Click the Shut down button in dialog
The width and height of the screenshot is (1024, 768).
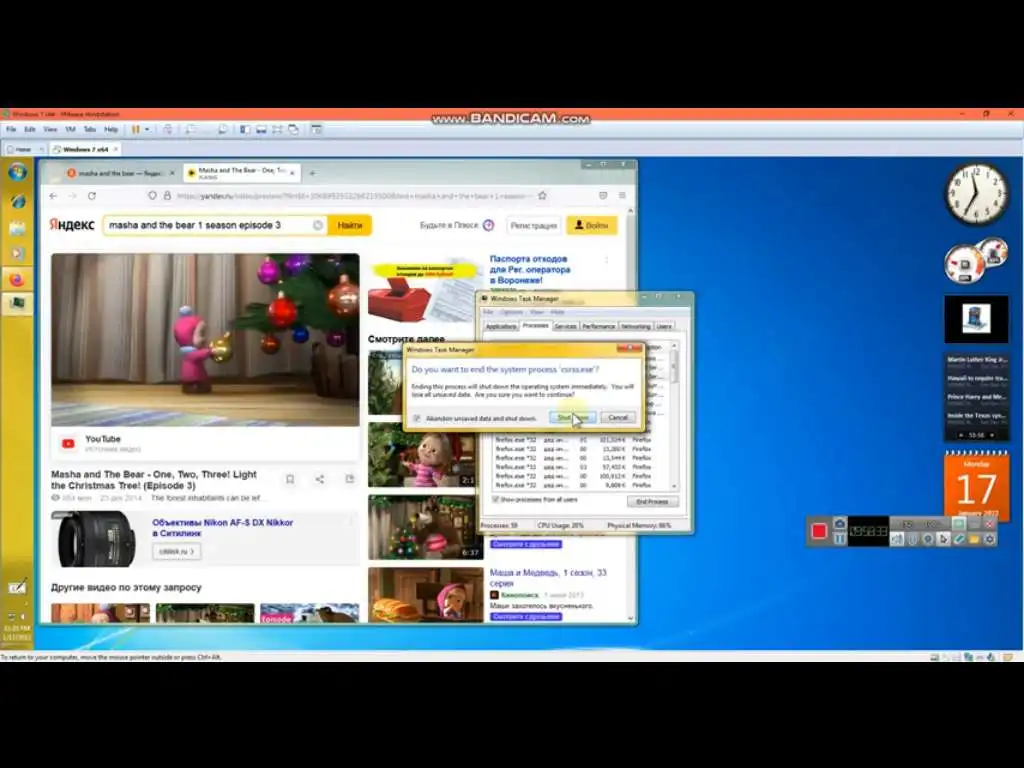[x=572, y=417]
